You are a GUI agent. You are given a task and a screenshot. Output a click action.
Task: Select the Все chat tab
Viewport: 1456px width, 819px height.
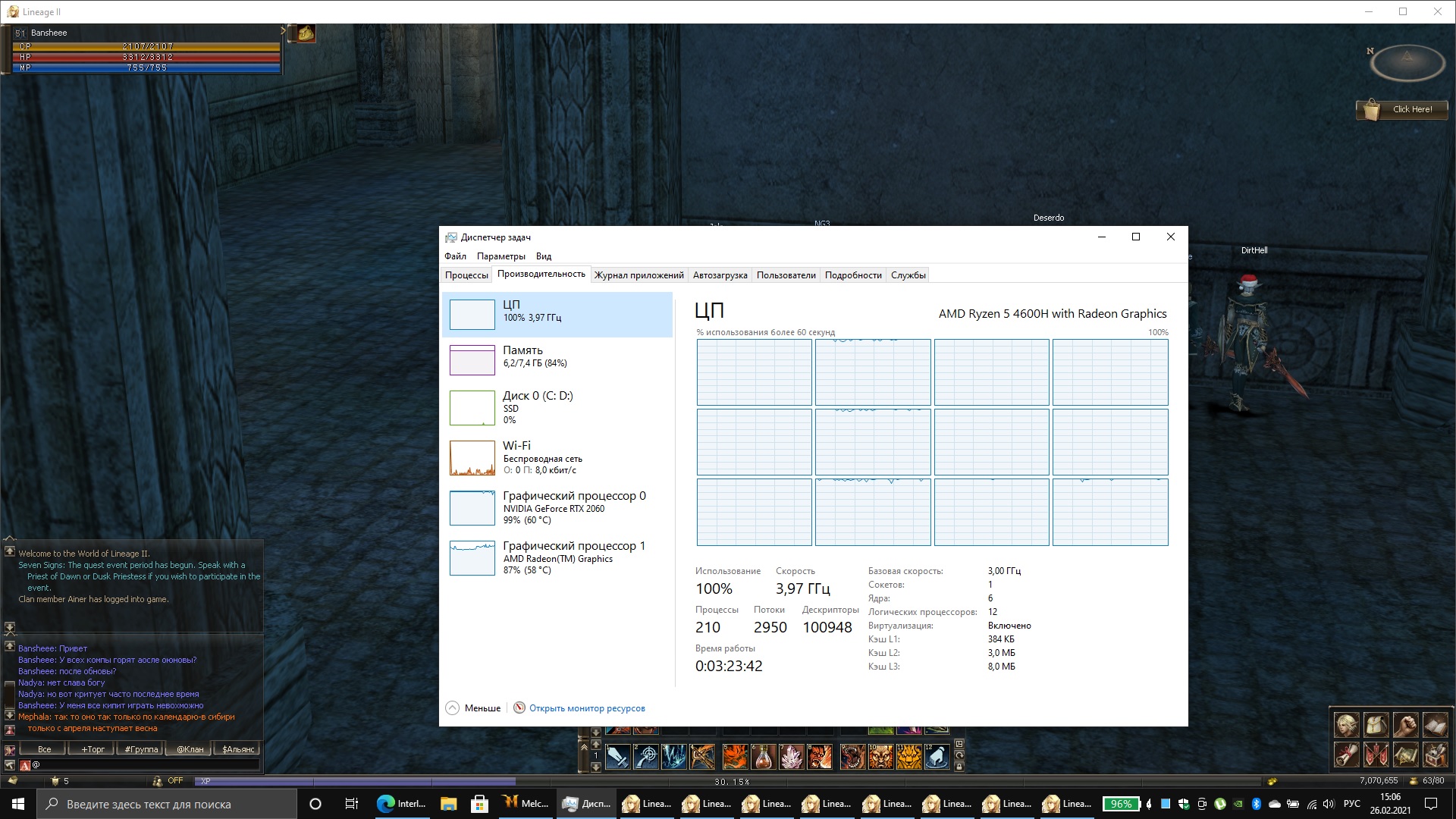pyautogui.click(x=44, y=749)
